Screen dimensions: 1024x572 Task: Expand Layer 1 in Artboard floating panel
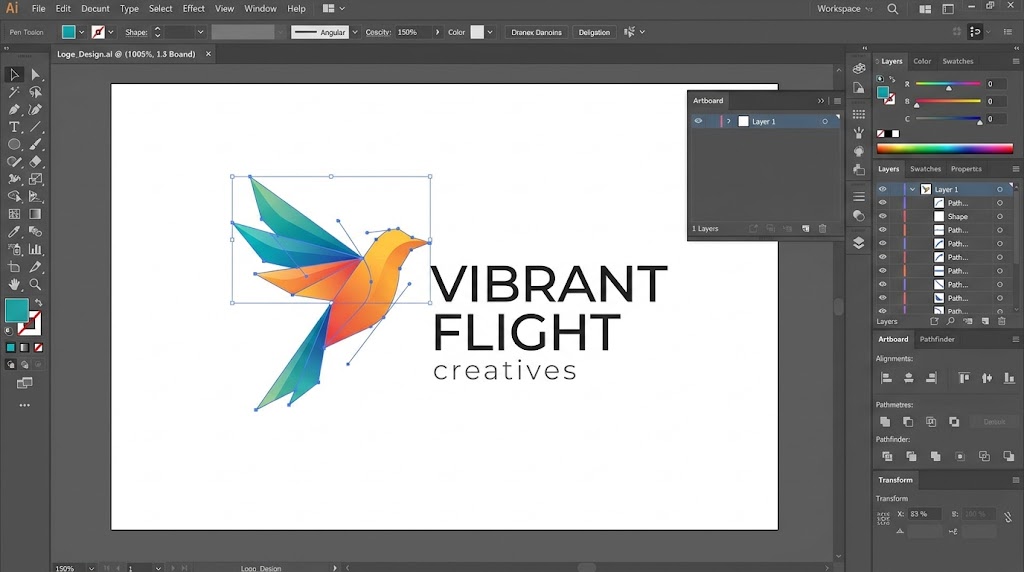729,121
